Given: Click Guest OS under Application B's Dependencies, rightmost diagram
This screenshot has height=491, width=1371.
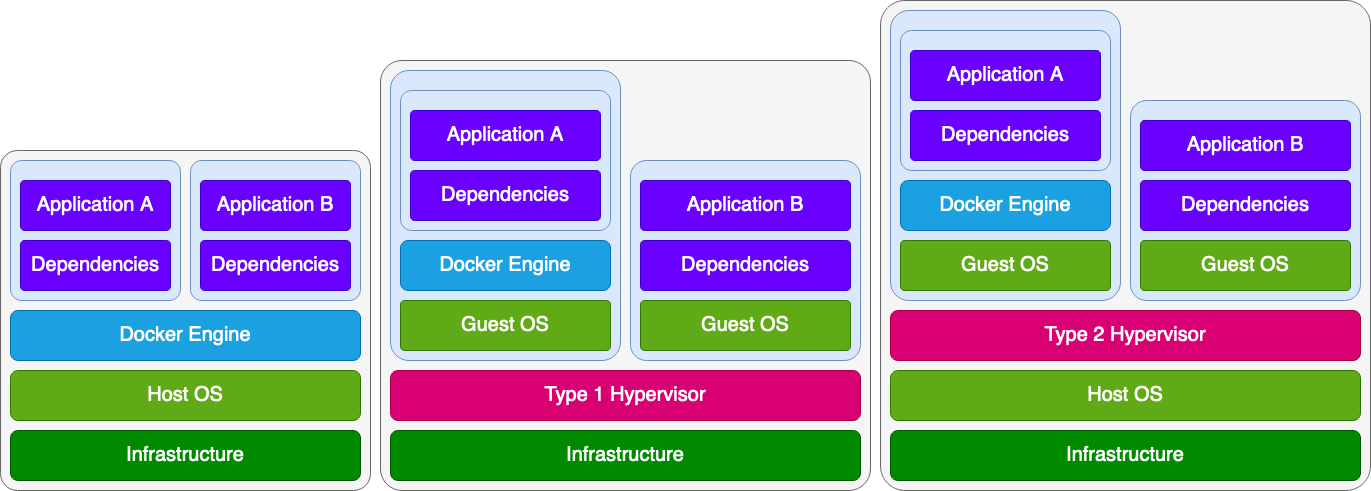Looking at the screenshot, I should click(1245, 265).
